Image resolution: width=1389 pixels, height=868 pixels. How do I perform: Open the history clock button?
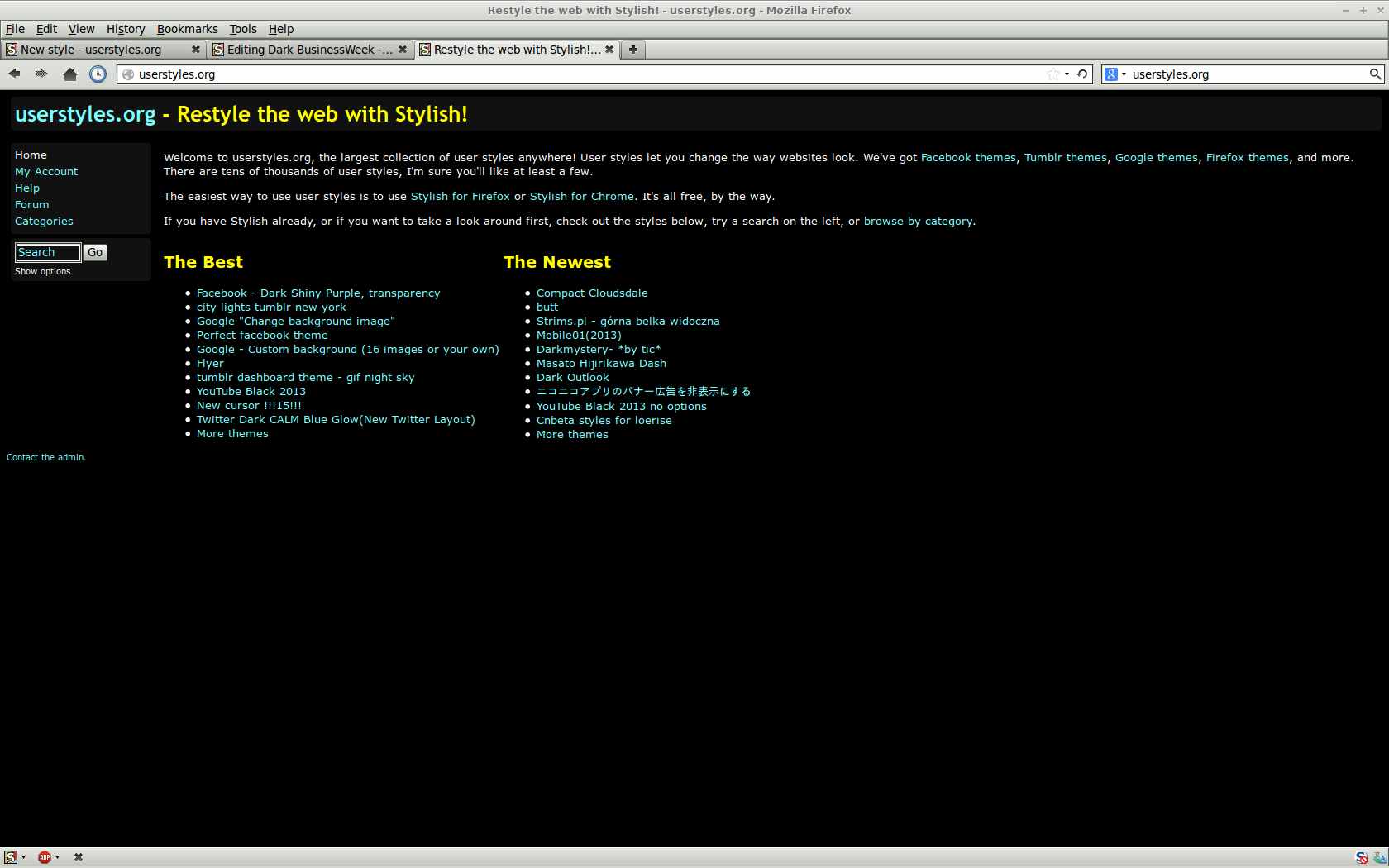tap(98, 74)
